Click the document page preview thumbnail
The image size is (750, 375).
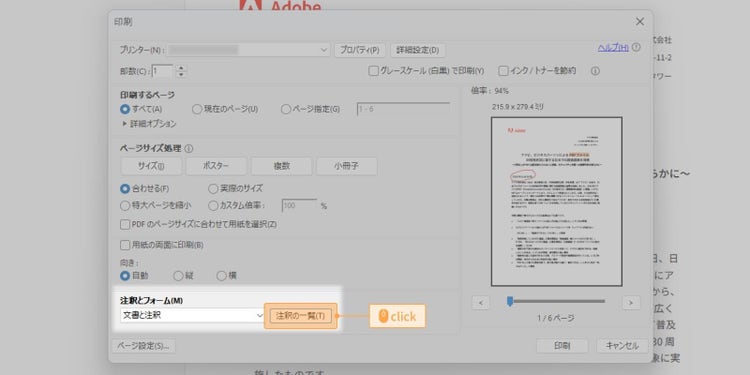(x=557, y=201)
